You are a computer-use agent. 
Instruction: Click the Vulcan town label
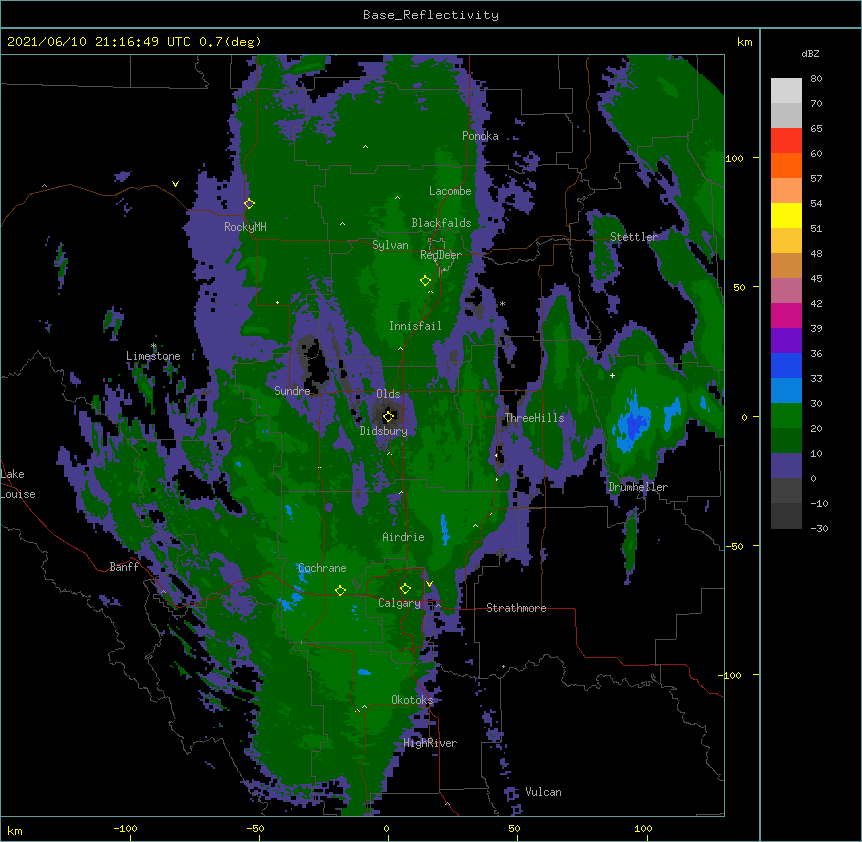pos(543,792)
